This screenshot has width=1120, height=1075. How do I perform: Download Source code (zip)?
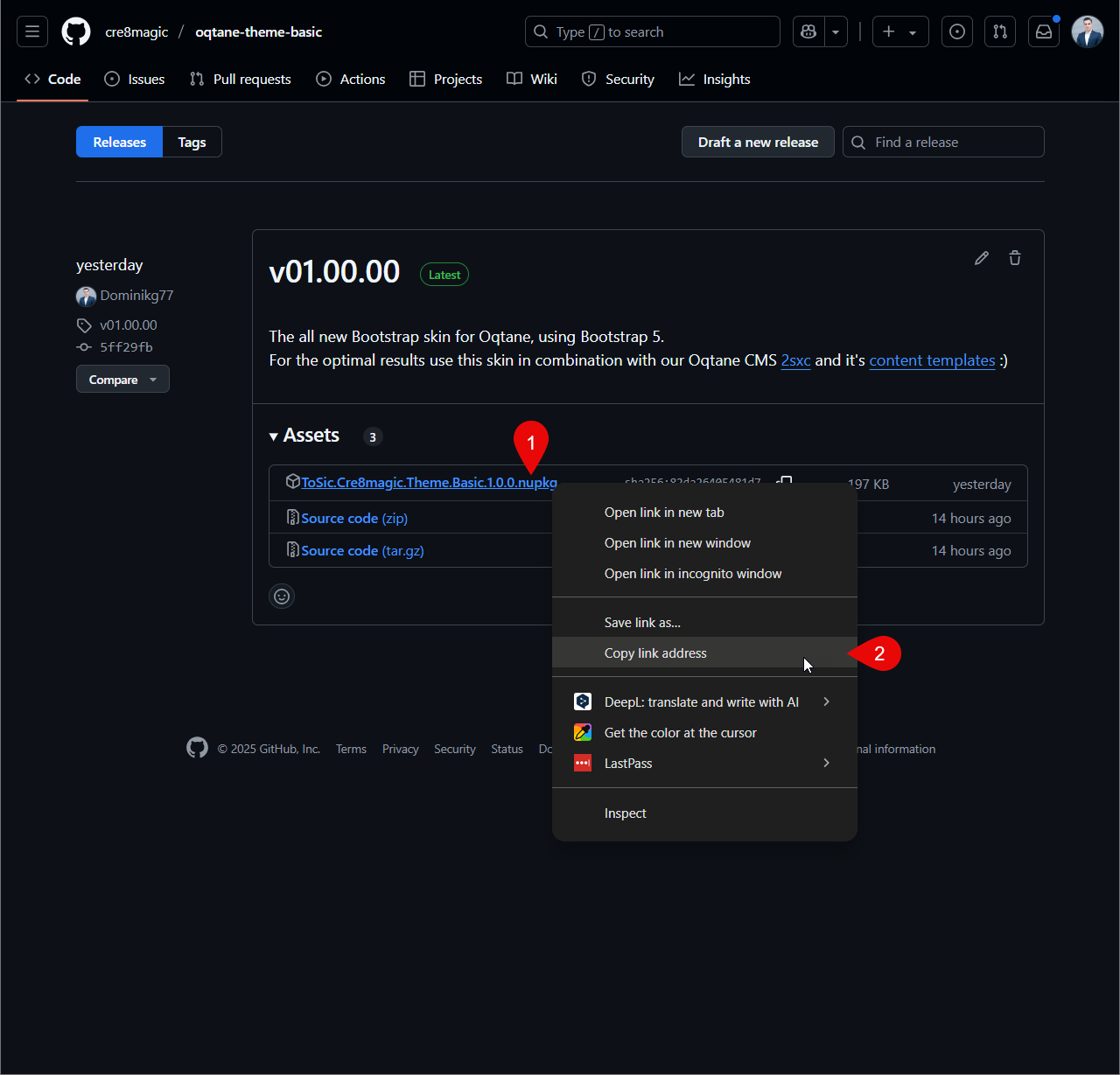[354, 518]
